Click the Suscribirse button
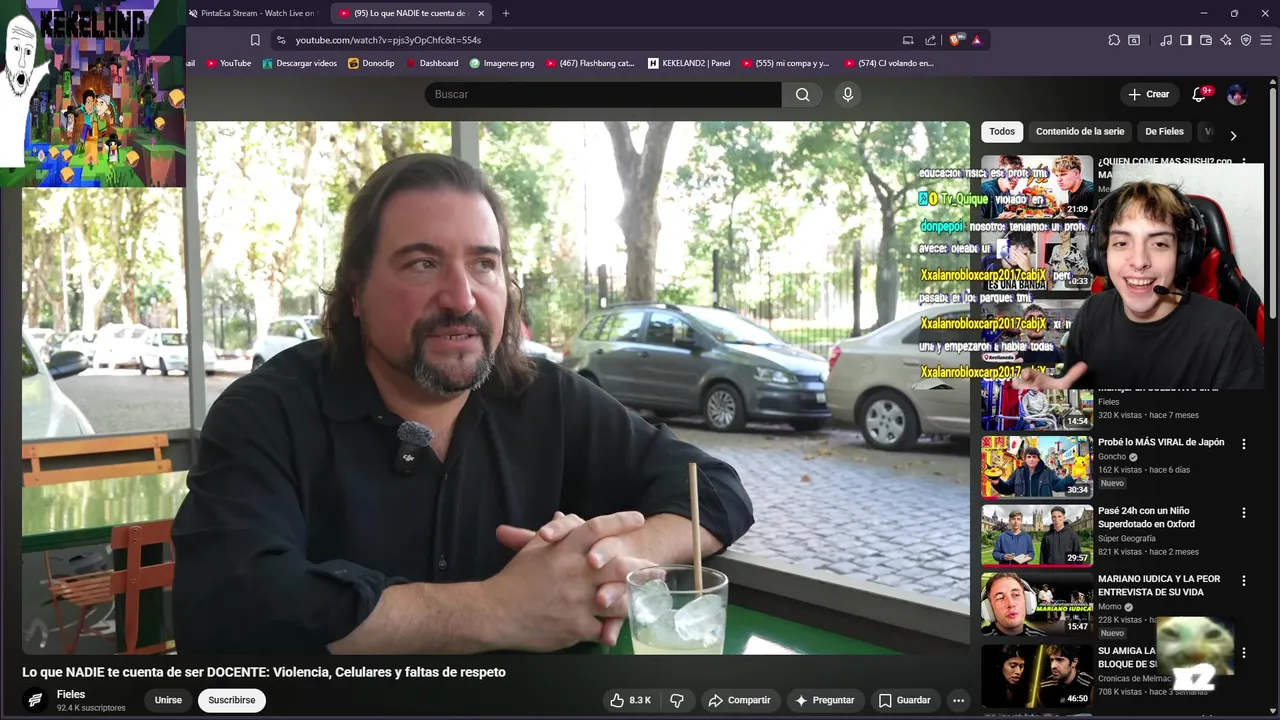 [232, 700]
